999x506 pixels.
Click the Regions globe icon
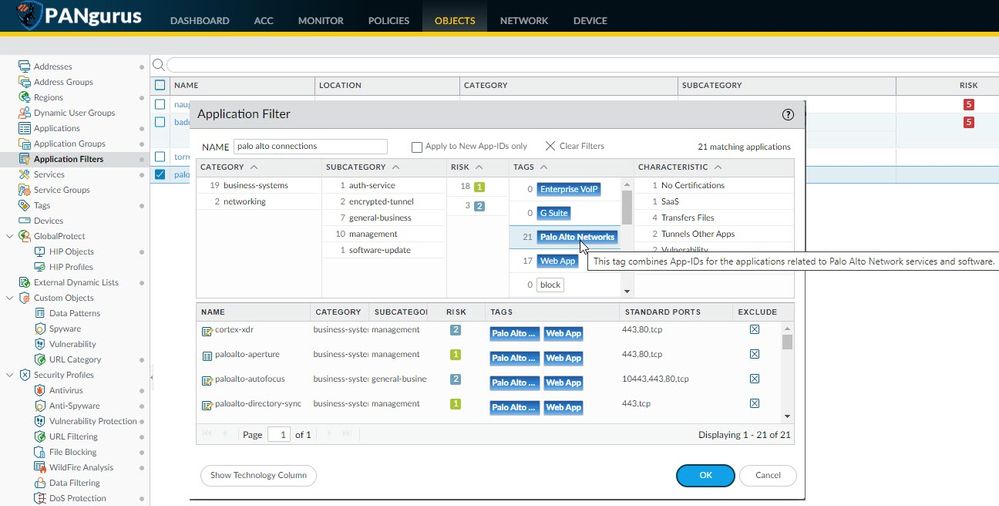[x=25, y=97]
